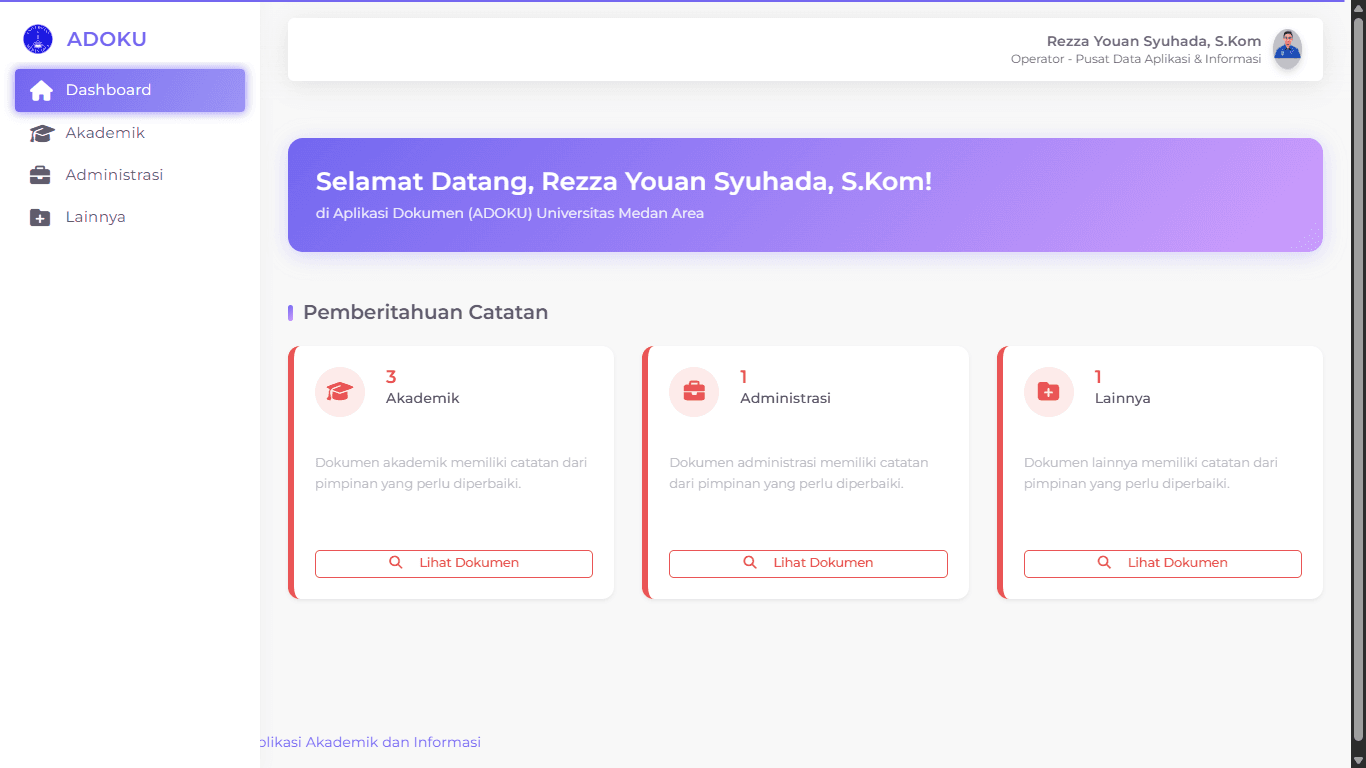Image resolution: width=1366 pixels, height=768 pixels.
Task: Click the graduation cap icon in Akademik card
Action: (340, 392)
